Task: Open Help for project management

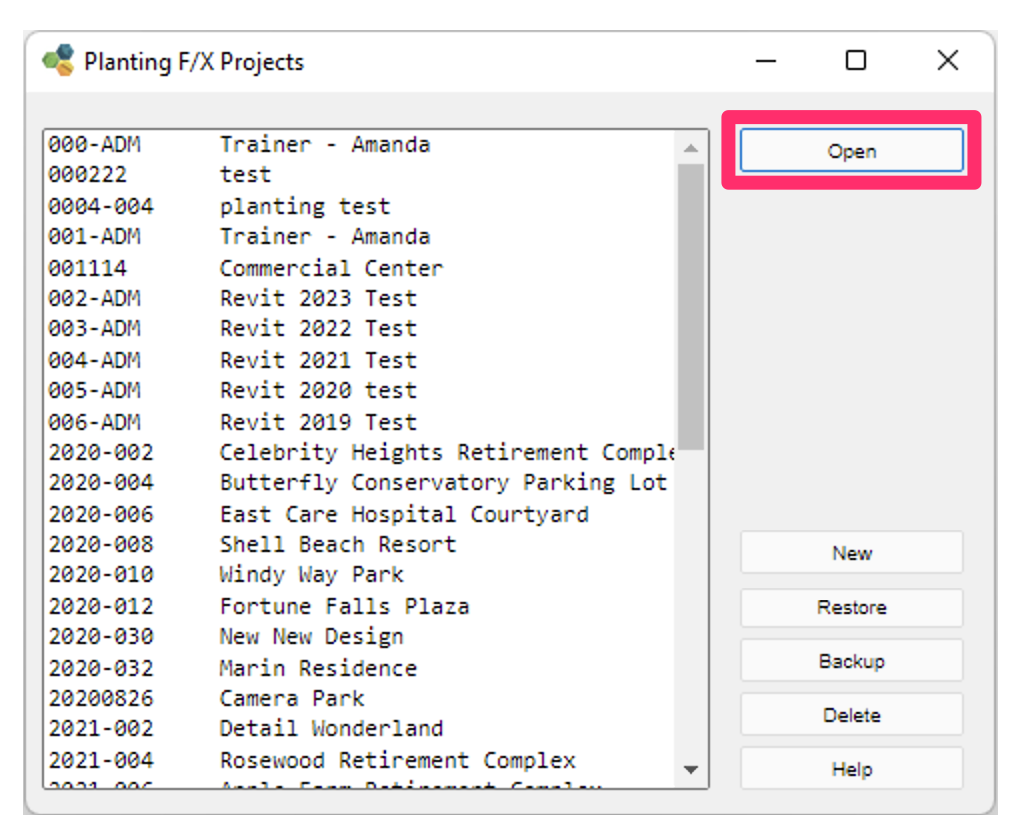Action: coord(851,769)
